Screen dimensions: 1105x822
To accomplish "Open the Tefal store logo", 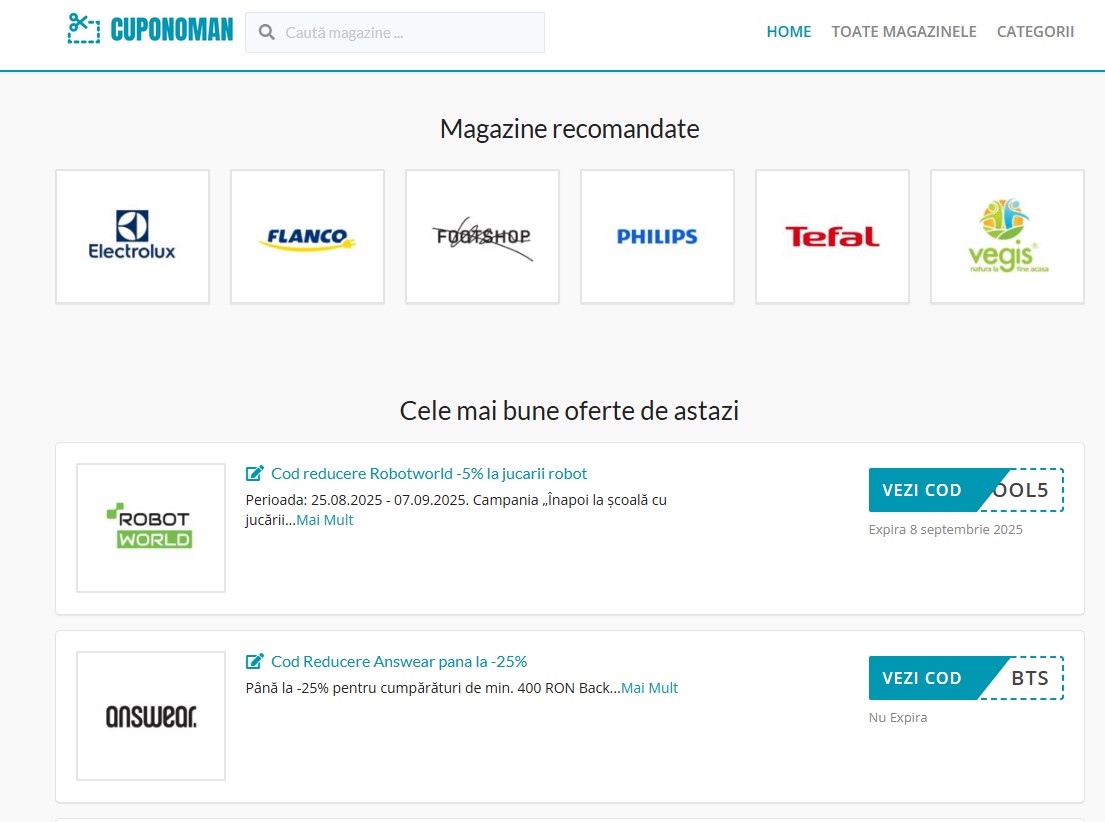I will pyautogui.click(x=832, y=237).
